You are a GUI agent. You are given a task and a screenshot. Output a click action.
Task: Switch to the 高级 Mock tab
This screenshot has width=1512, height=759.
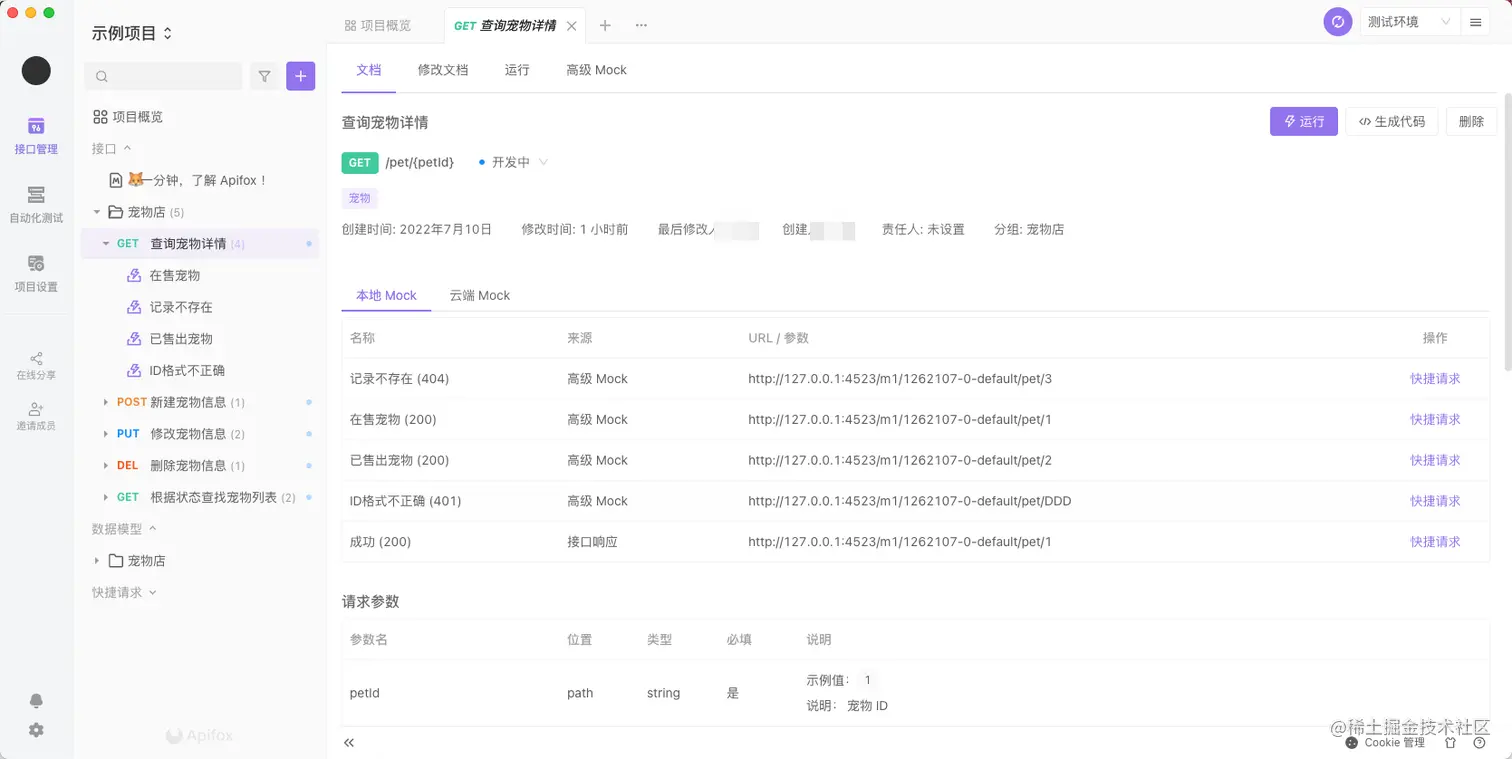[x=596, y=70]
